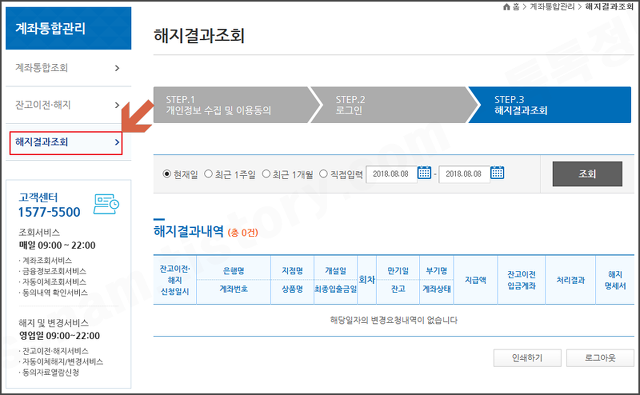Screen dimensions: 640x395
Task: Click the 인쇄하기 print button
Action: point(527,358)
